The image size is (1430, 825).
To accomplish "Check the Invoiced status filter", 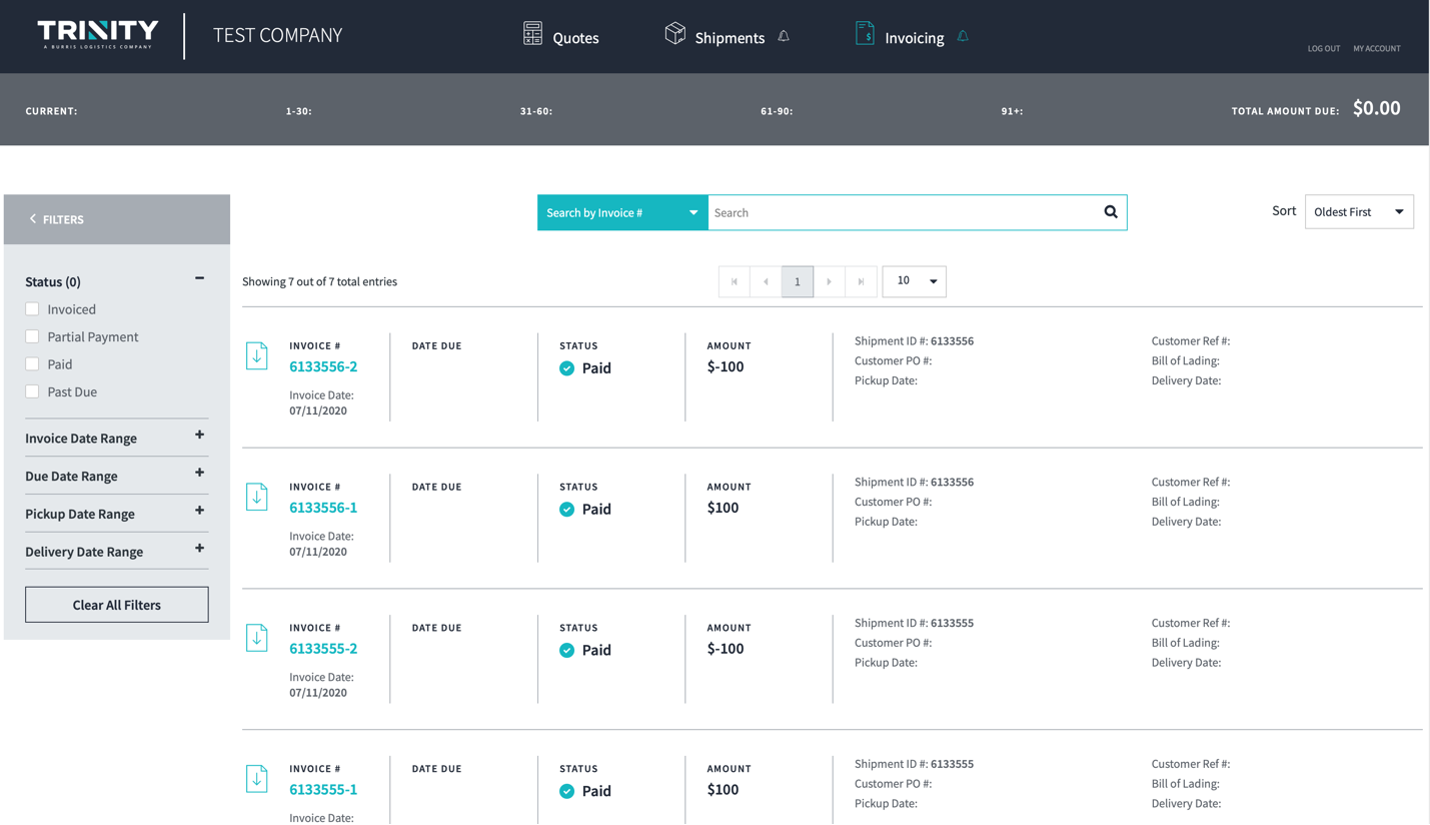I will (33, 310).
